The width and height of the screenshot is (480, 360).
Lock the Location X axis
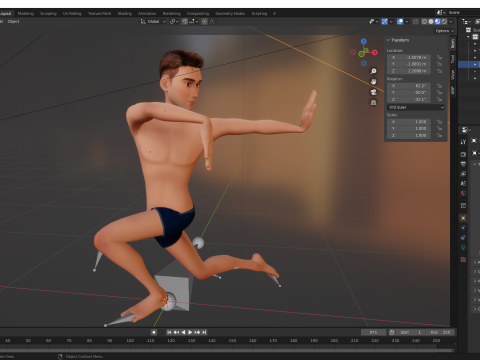[x=439, y=57]
